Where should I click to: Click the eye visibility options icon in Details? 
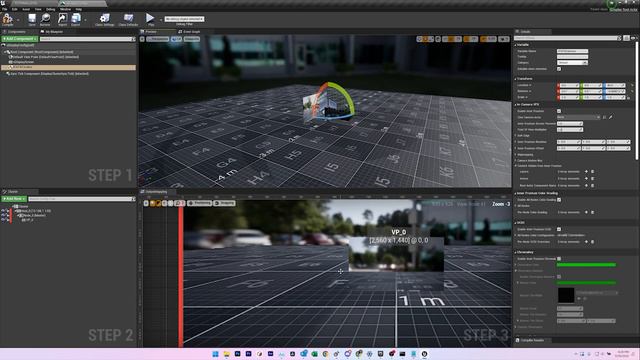pos(633,38)
